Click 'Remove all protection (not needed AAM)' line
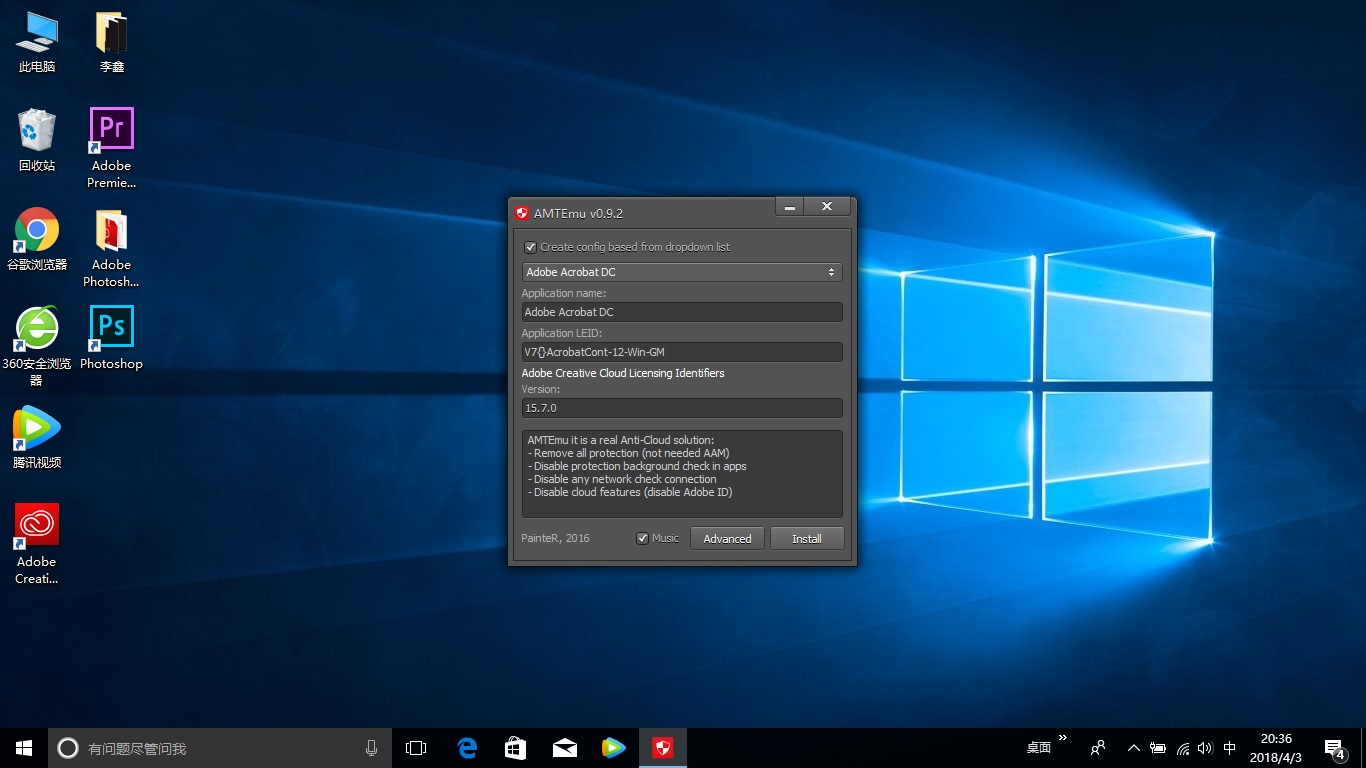Image resolution: width=1366 pixels, height=768 pixels. click(629, 453)
